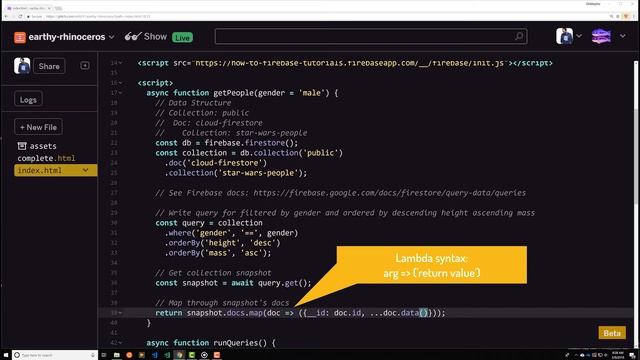Open complete.html file
640x360 pixels.
(46, 158)
